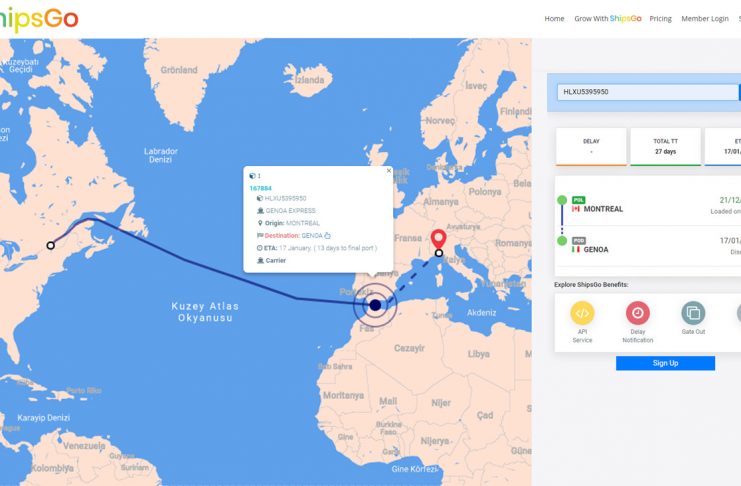The width and height of the screenshot is (741, 486).
Task: Click the Carrier label in popup
Action: (276, 260)
